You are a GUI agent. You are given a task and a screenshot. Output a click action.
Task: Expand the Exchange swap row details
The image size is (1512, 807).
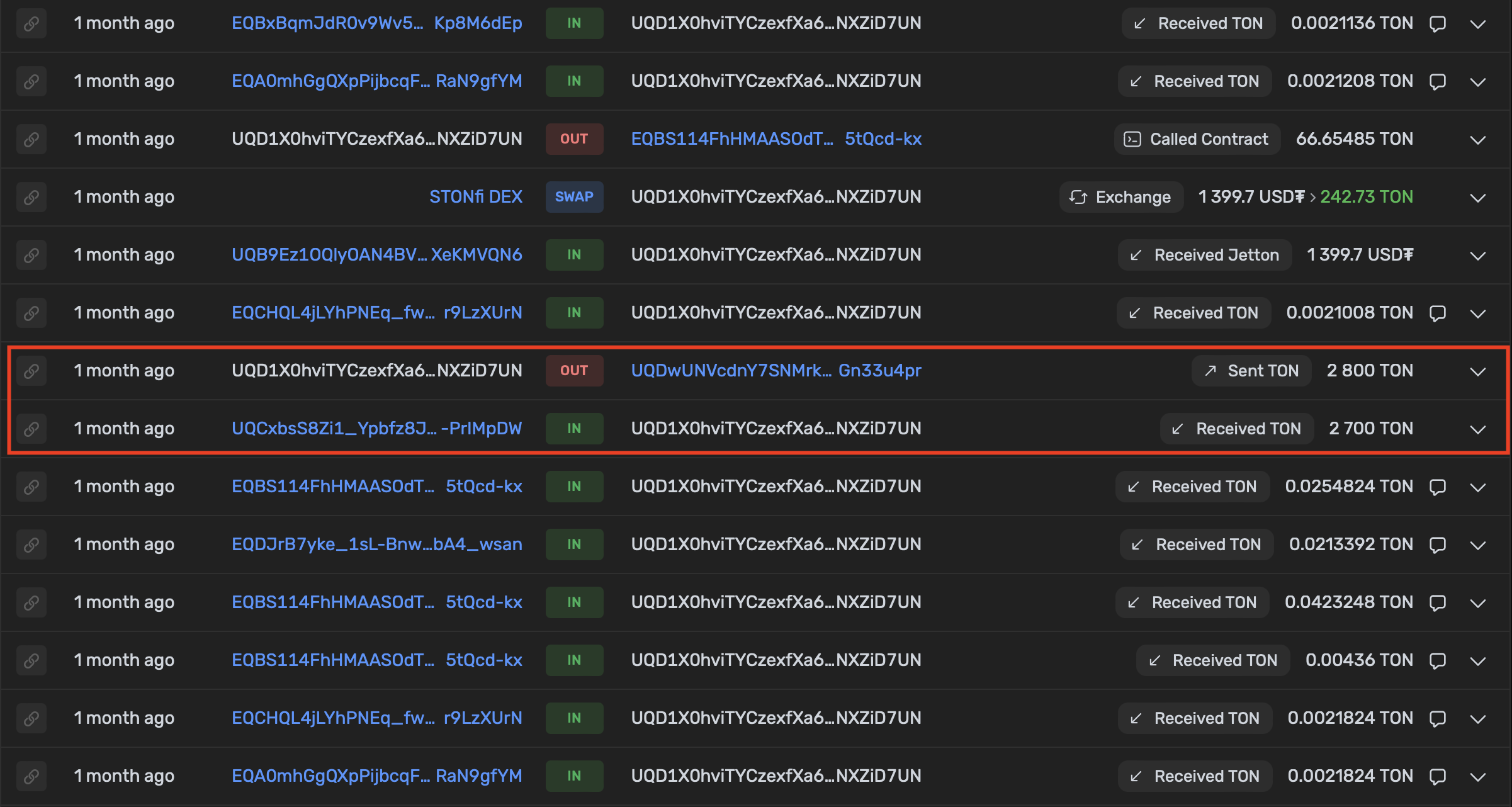1478,198
